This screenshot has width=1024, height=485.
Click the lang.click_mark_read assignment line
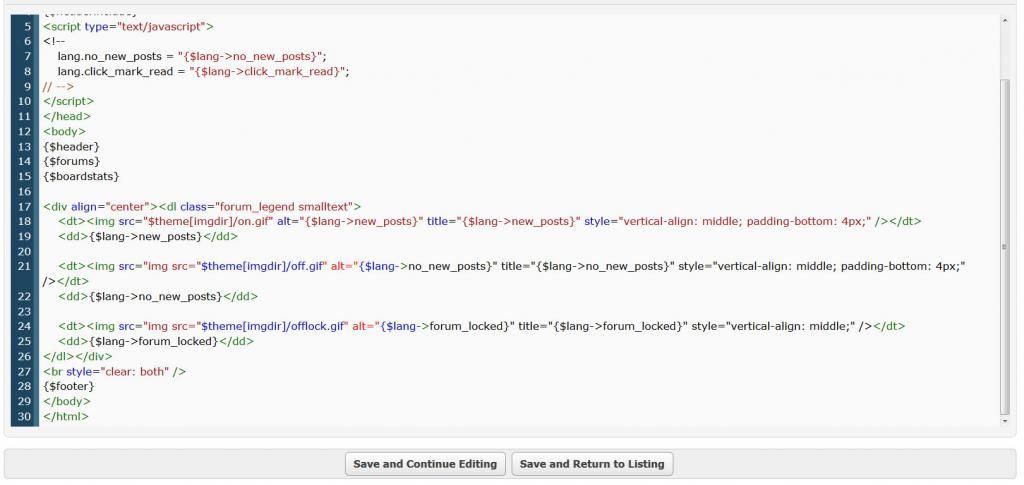pyautogui.click(x=204, y=72)
